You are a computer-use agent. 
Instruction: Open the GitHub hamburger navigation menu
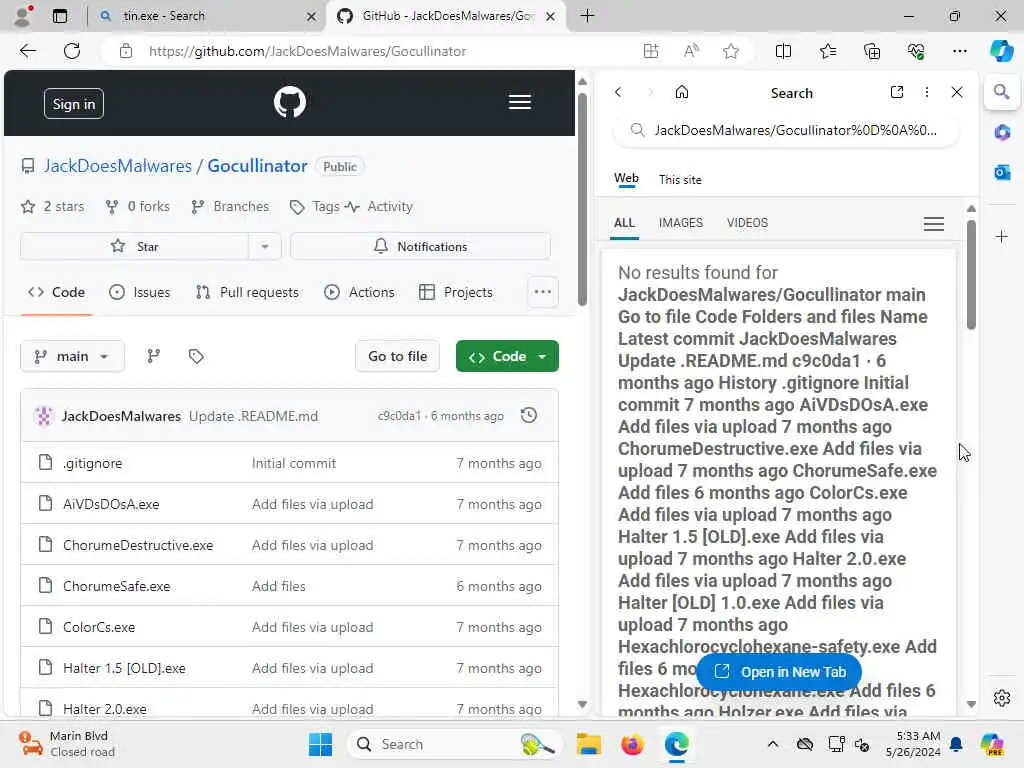point(520,102)
